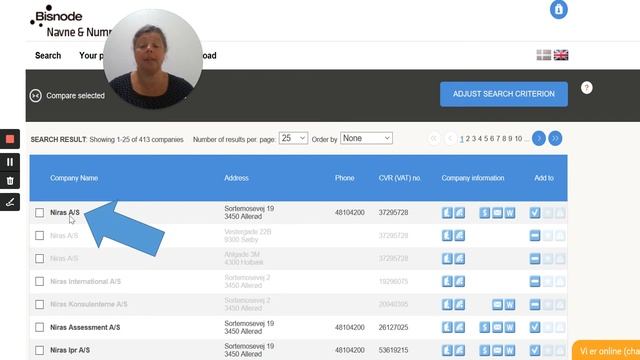The height and width of the screenshot is (360, 640).
Task: Open the report icon for Niras A/S Vestergade 22B
Action: [447, 236]
